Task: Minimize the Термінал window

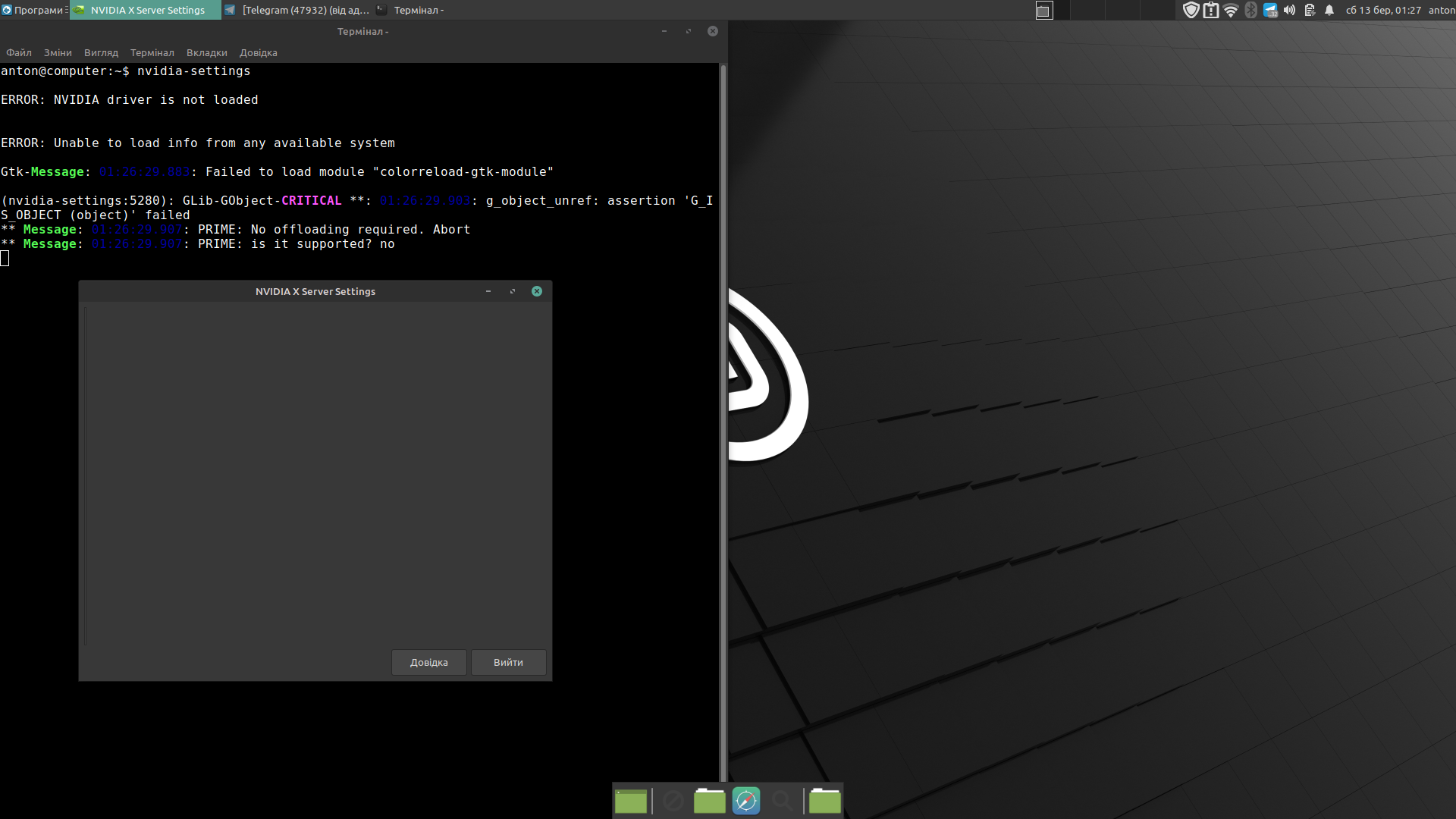Action: tap(664, 31)
